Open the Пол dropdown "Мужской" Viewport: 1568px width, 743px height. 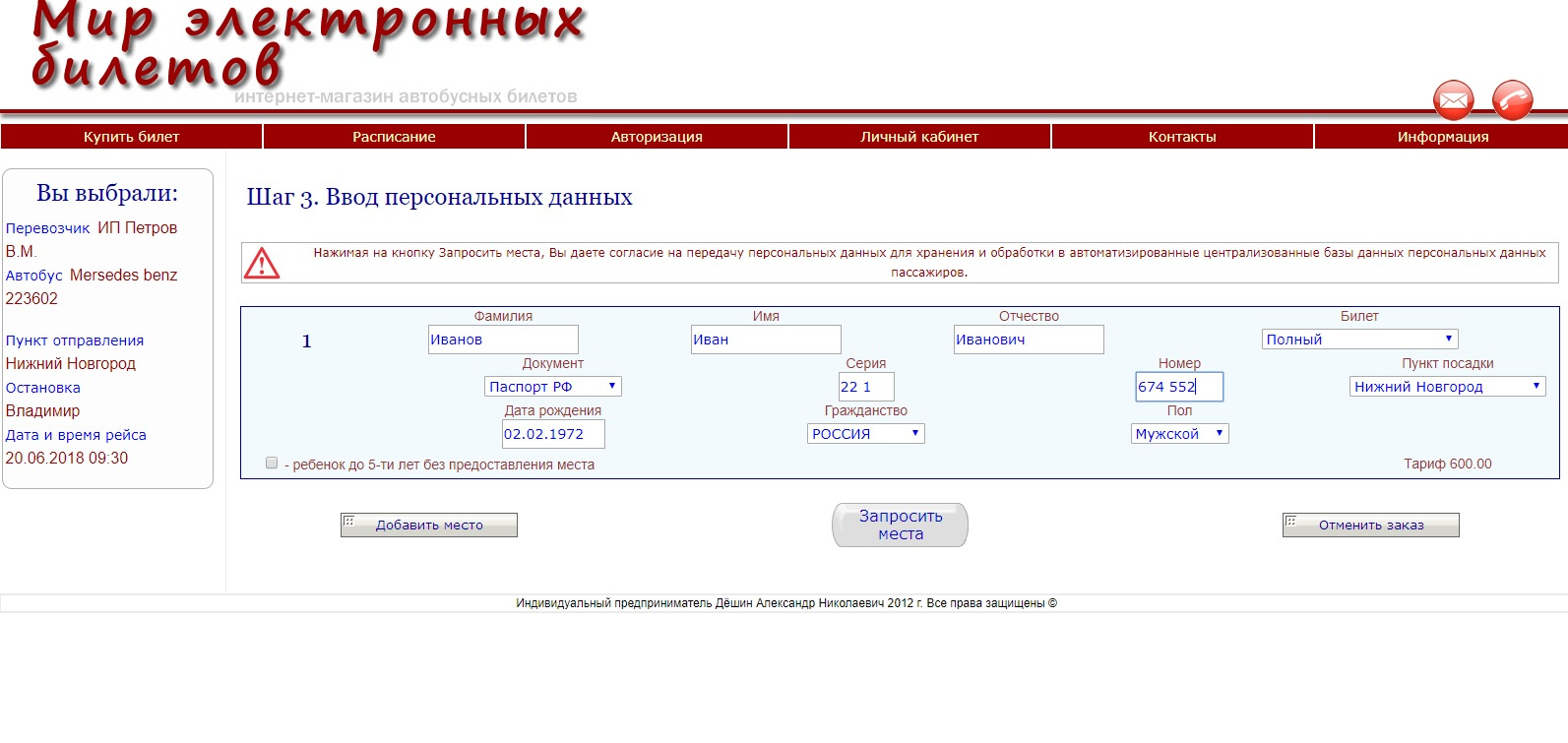[x=1179, y=434]
